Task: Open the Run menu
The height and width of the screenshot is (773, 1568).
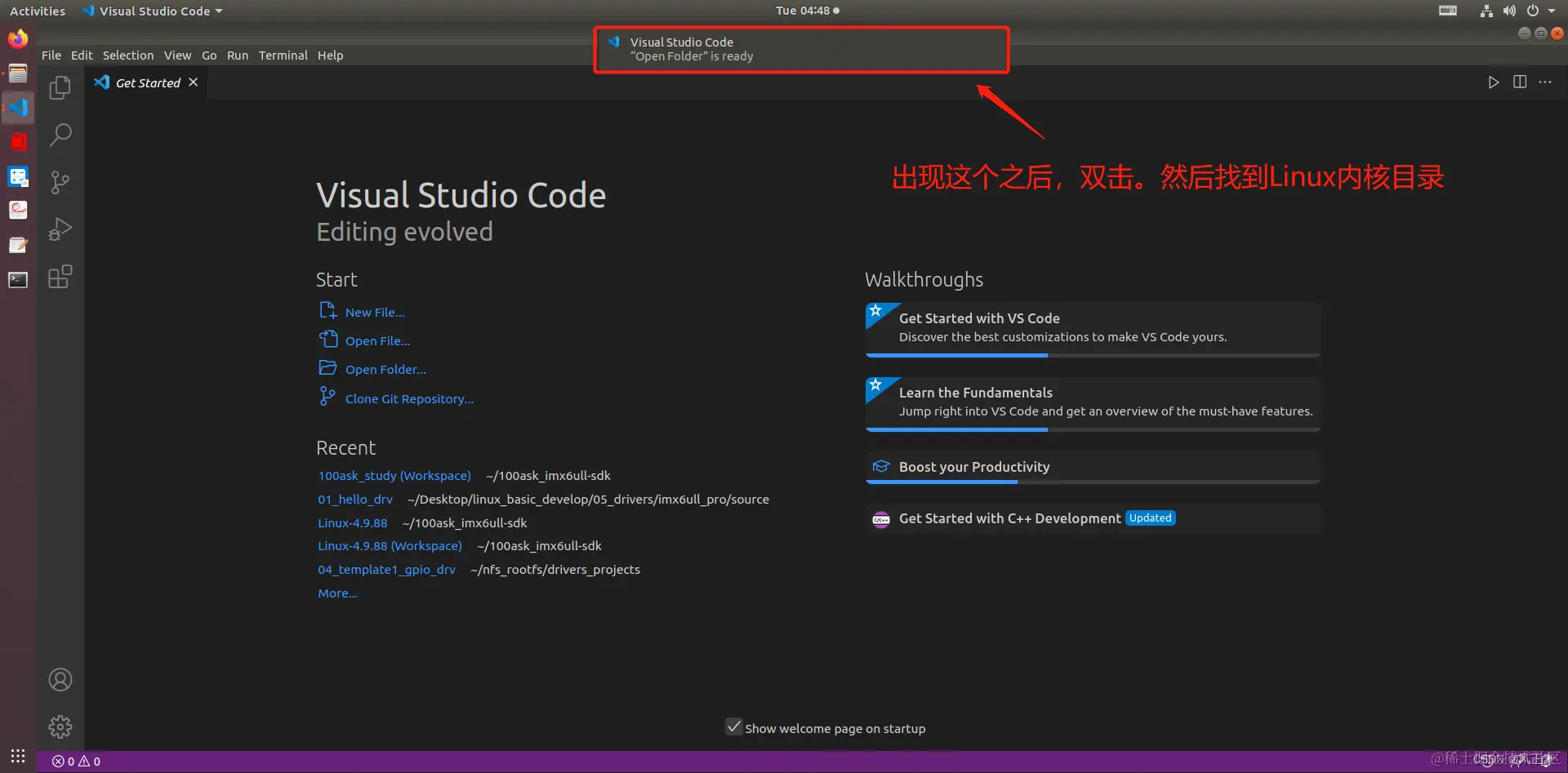Action: (x=238, y=56)
